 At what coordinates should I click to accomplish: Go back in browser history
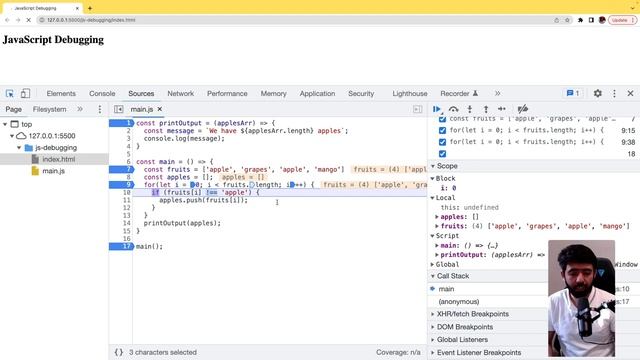click(7, 20)
